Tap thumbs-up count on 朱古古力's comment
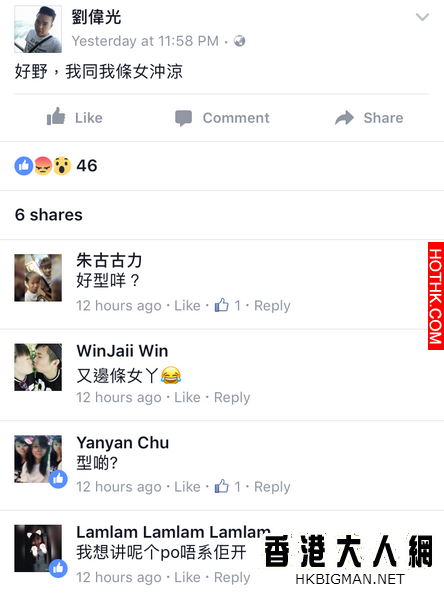 (227, 305)
